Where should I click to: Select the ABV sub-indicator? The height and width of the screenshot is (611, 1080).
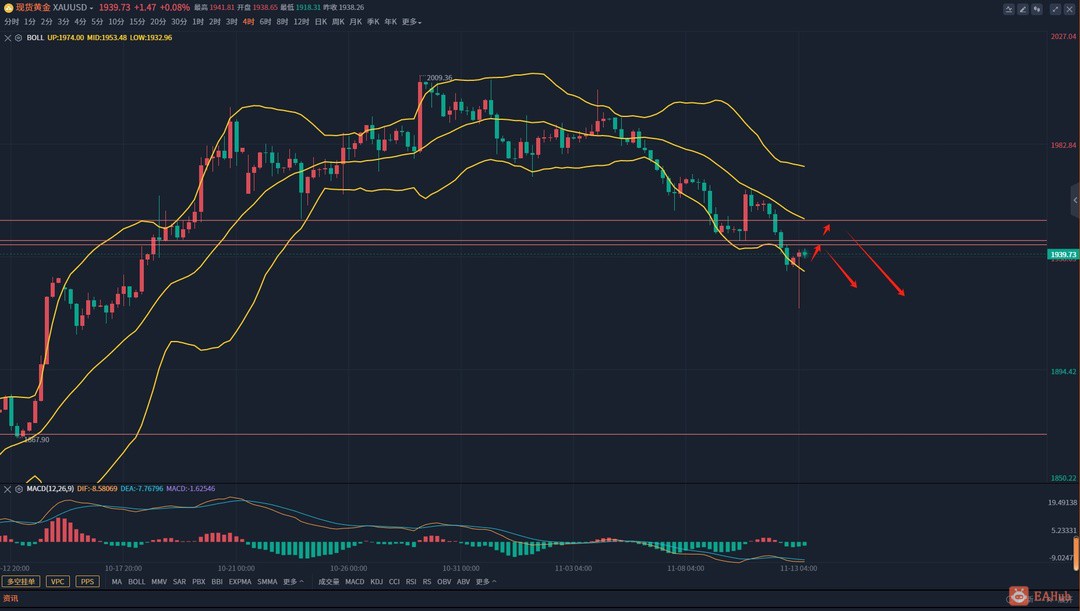tap(464, 582)
